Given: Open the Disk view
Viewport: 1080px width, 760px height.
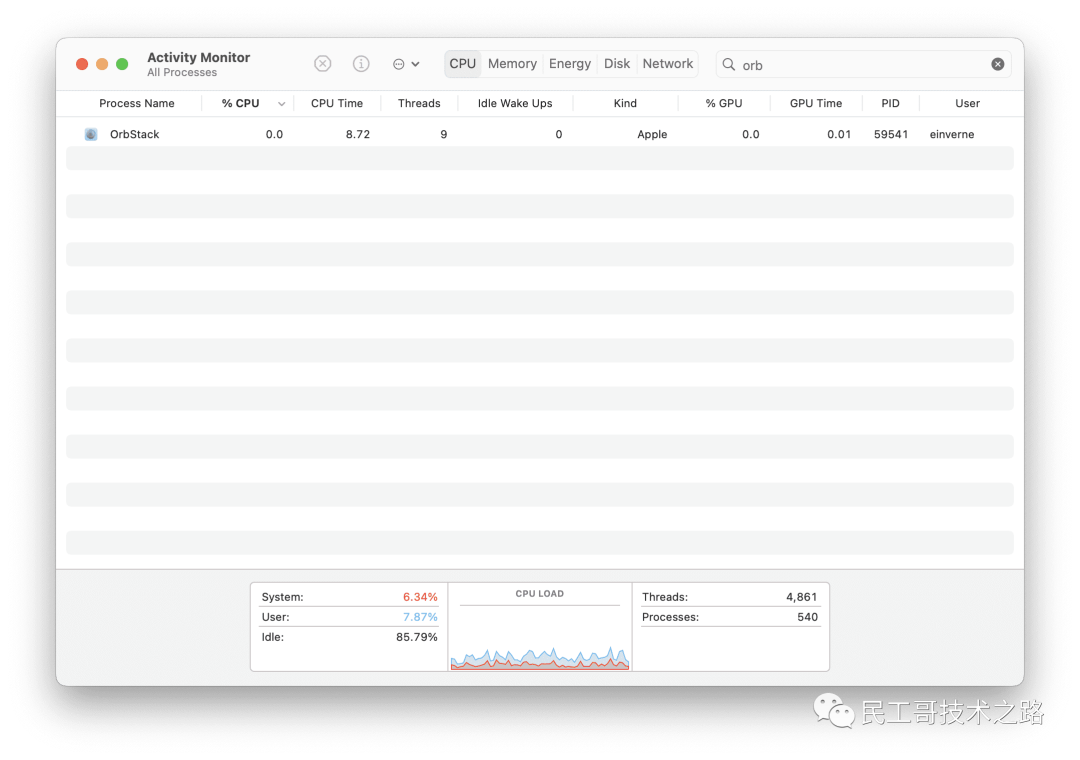Looking at the screenshot, I should (616, 63).
